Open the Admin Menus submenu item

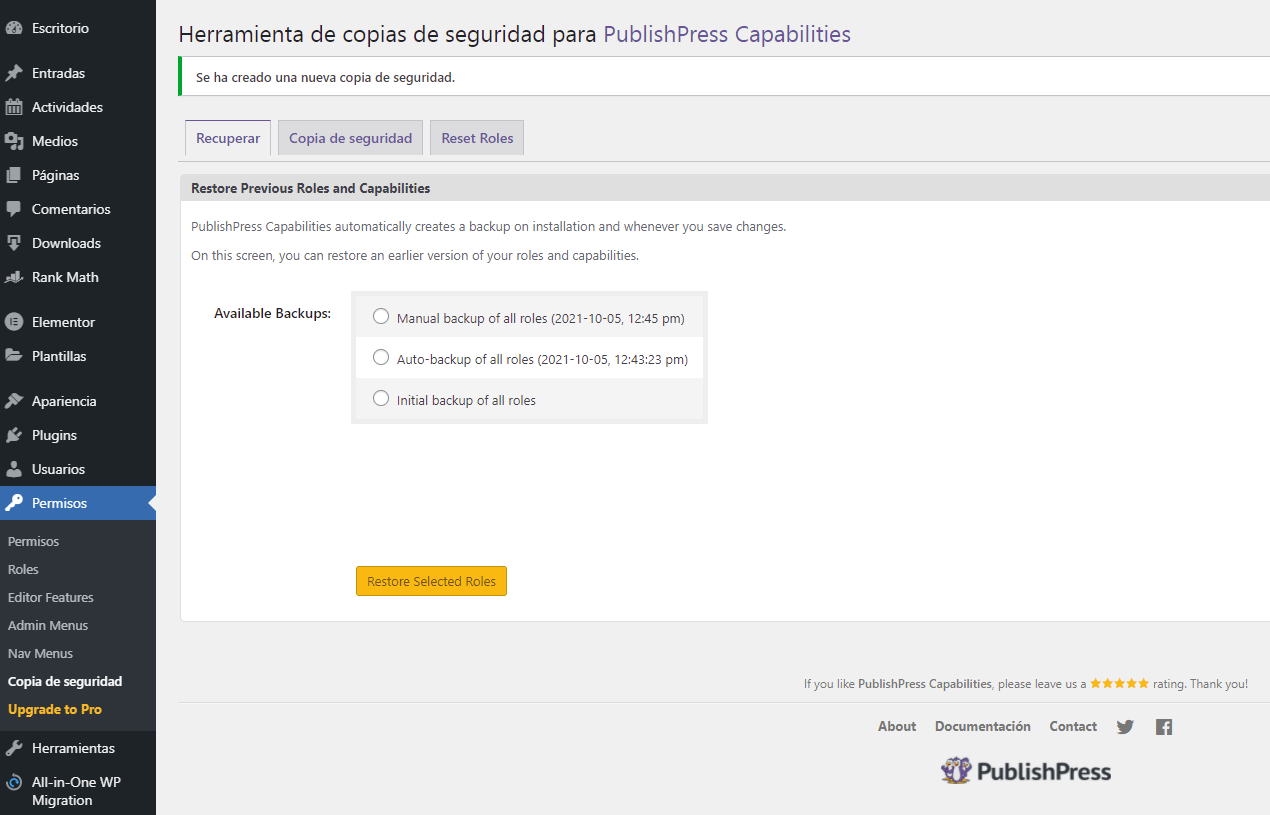click(x=48, y=625)
